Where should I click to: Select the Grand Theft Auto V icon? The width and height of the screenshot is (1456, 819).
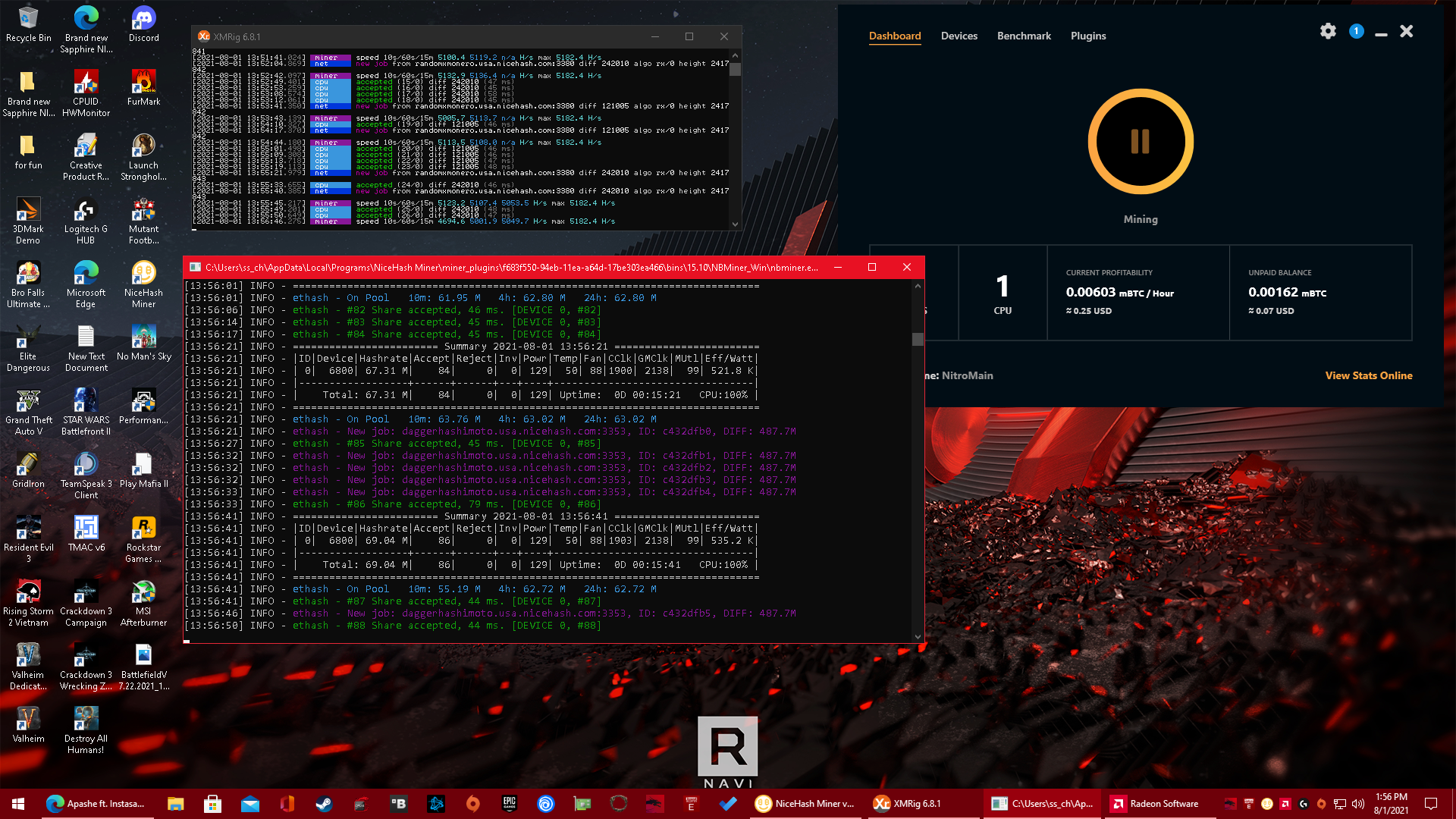pyautogui.click(x=28, y=413)
